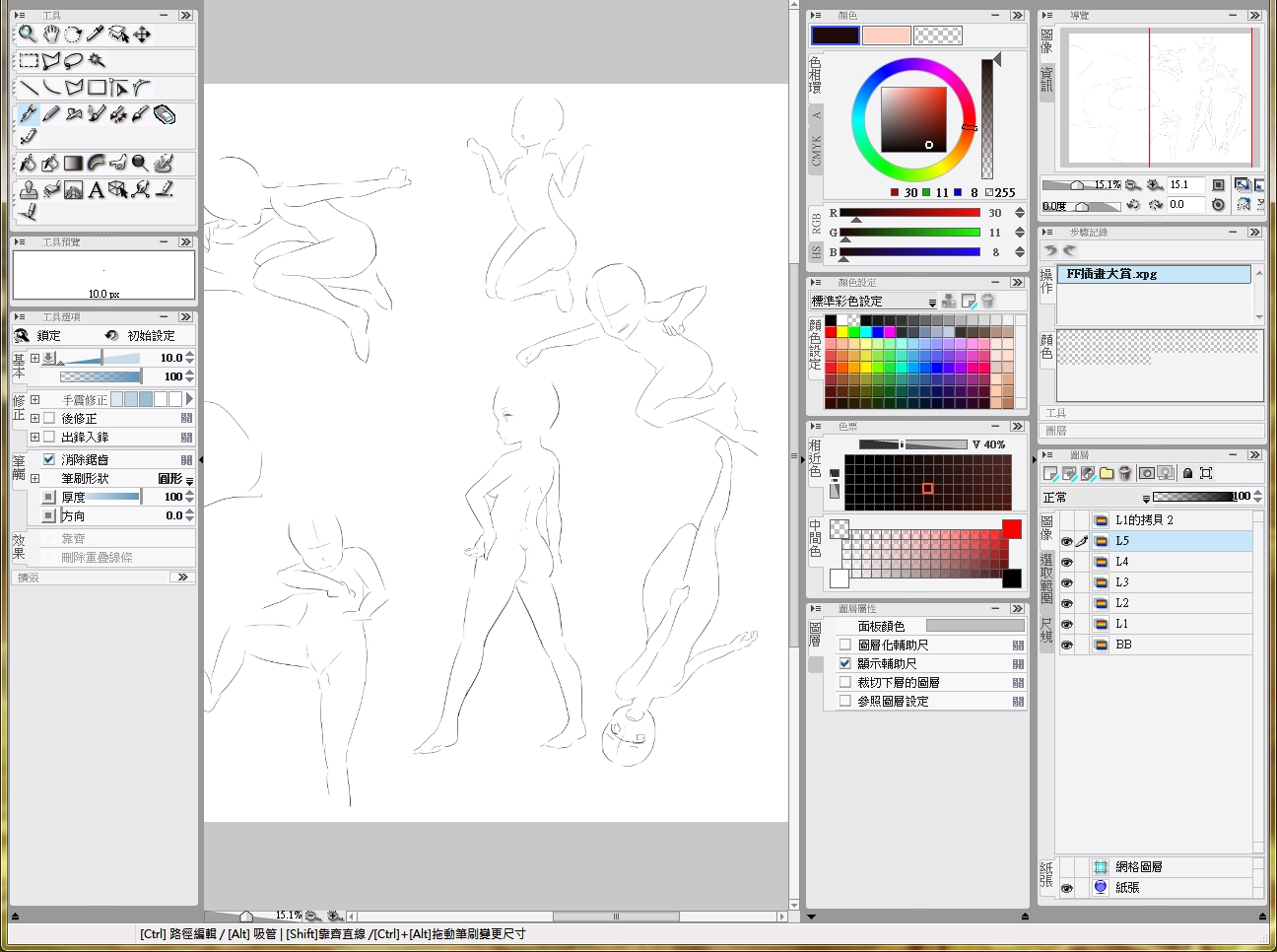Hide layer L3 with its eye icon
The width and height of the screenshot is (1277, 952).
point(1066,582)
